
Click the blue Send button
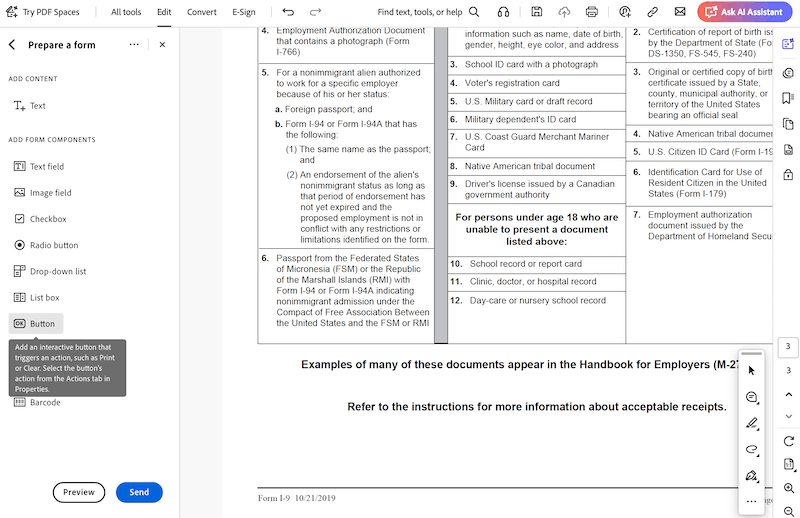139,492
